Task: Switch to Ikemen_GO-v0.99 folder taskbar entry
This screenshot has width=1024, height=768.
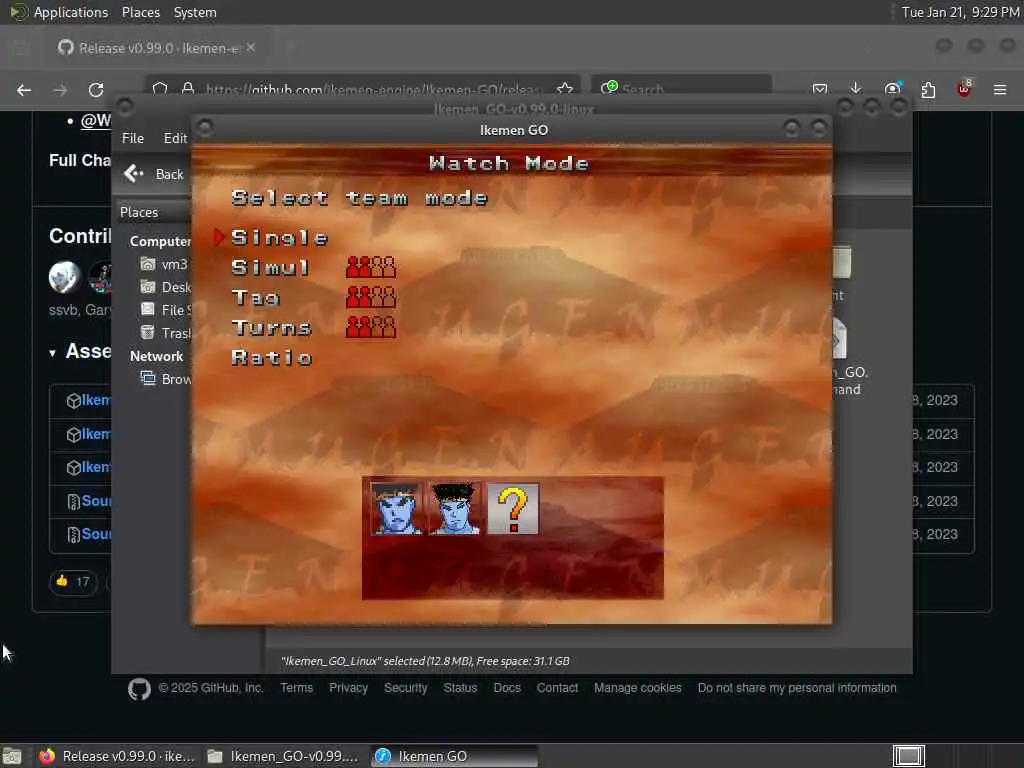Action: [x=285, y=756]
